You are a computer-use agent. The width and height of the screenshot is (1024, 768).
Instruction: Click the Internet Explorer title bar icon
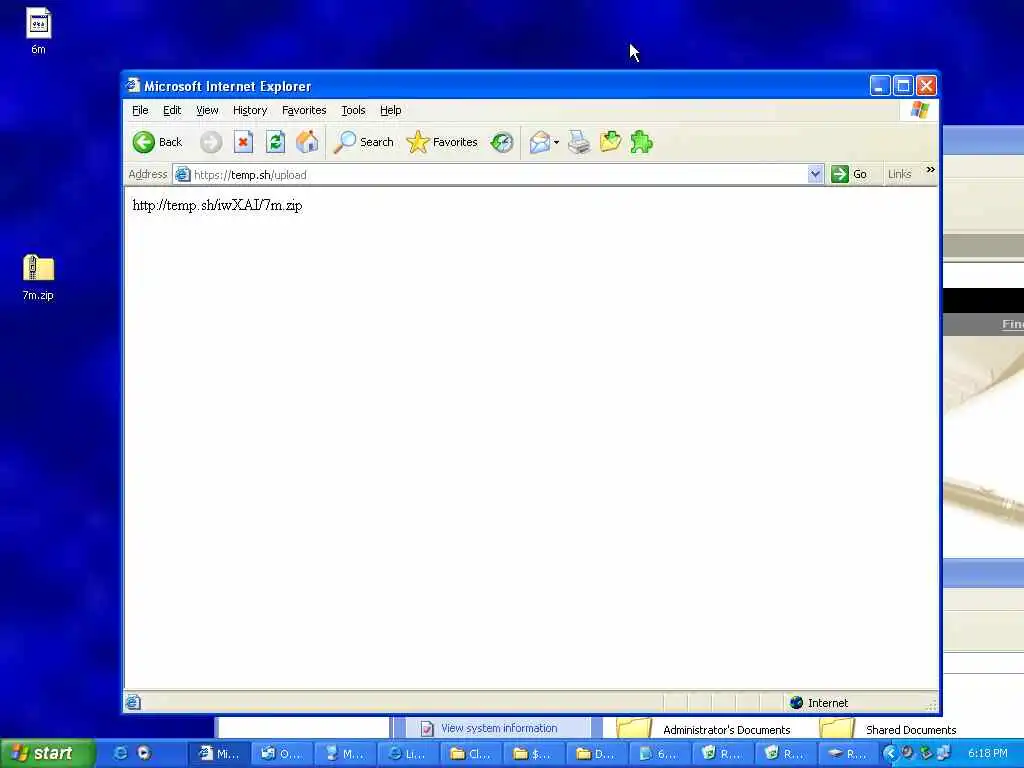[x=133, y=85]
